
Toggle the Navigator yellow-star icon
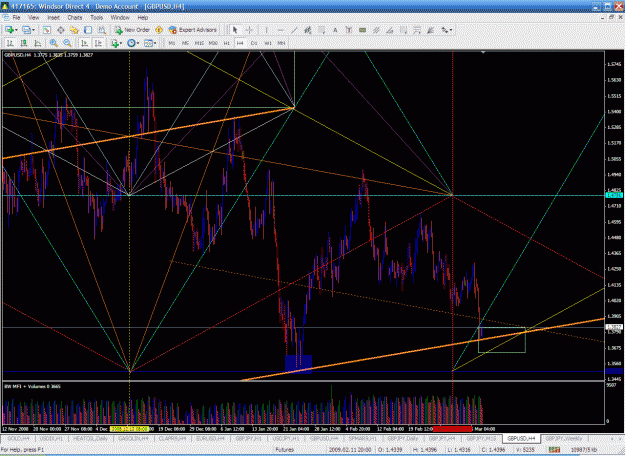pyautogui.click(x=74, y=30)
